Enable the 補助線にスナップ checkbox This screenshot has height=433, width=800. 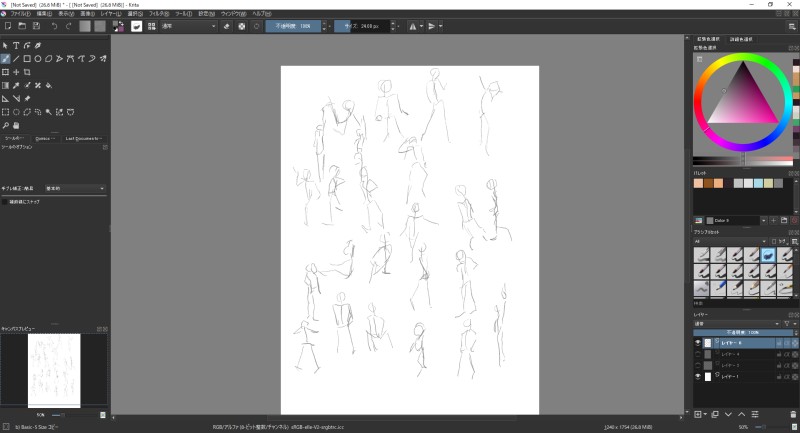point(5,202)
